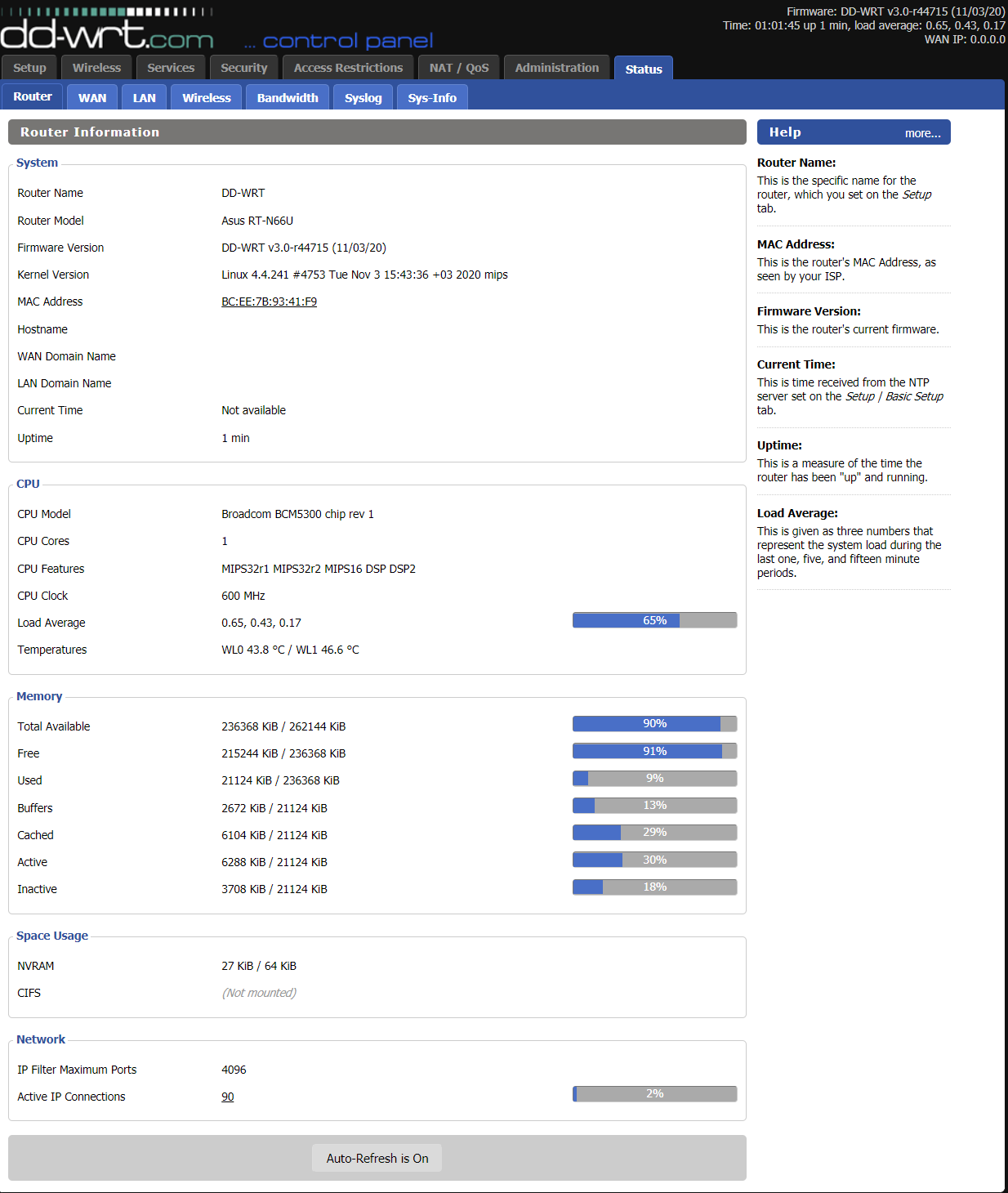Click the Used memory 9% bar
Screen dimensions: 1008x1193
(x=655, y=778)
